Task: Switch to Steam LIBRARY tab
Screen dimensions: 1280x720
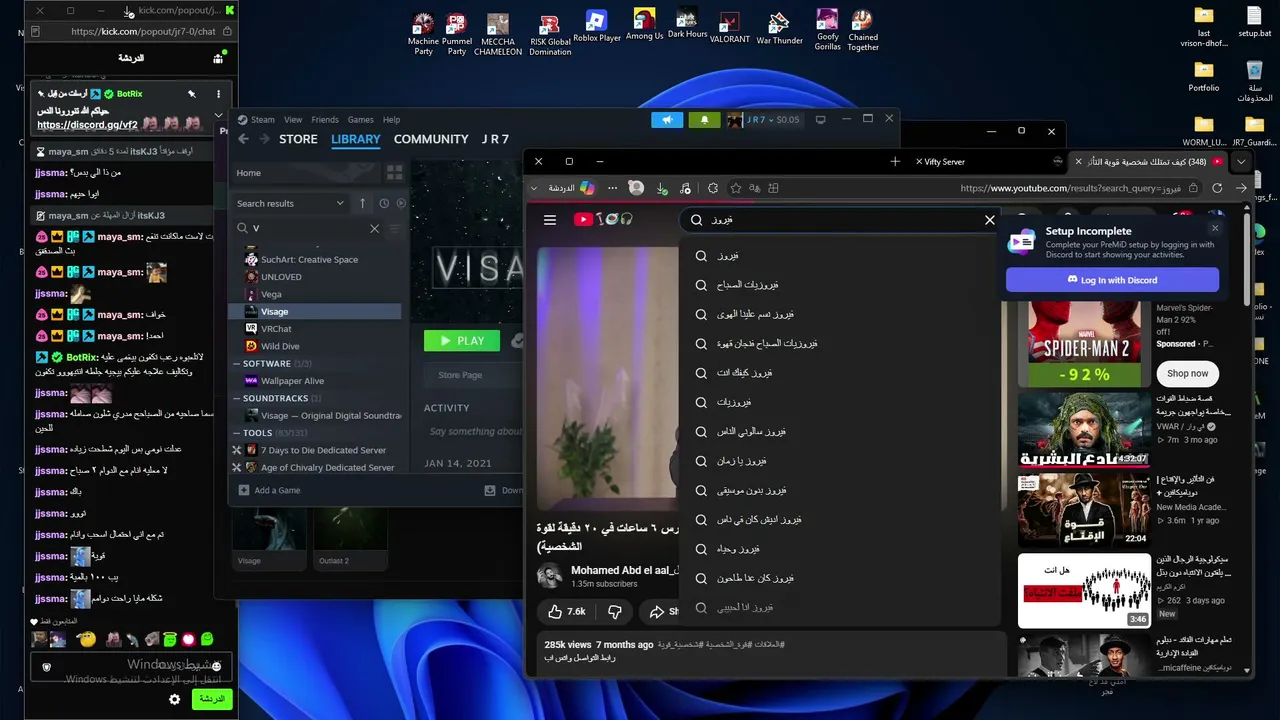Action: point(356,139)
